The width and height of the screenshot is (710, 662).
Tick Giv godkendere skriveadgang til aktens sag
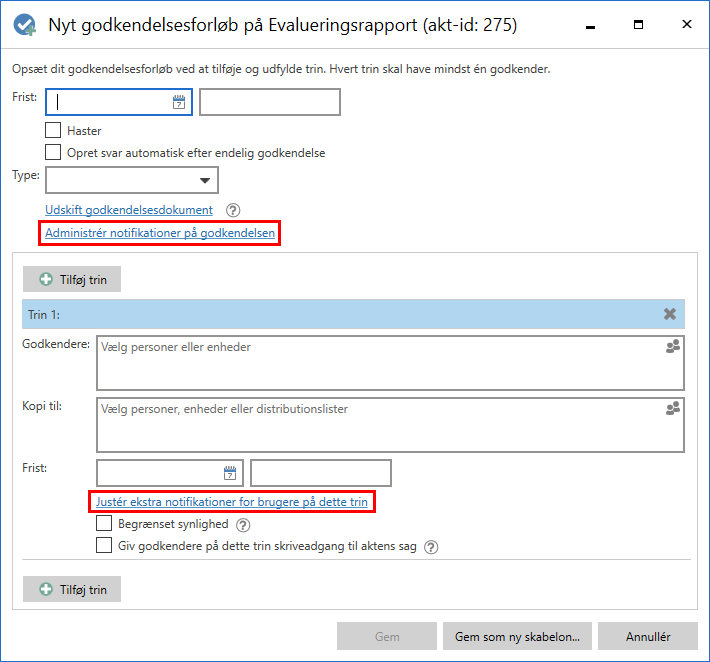pos(104,545)
